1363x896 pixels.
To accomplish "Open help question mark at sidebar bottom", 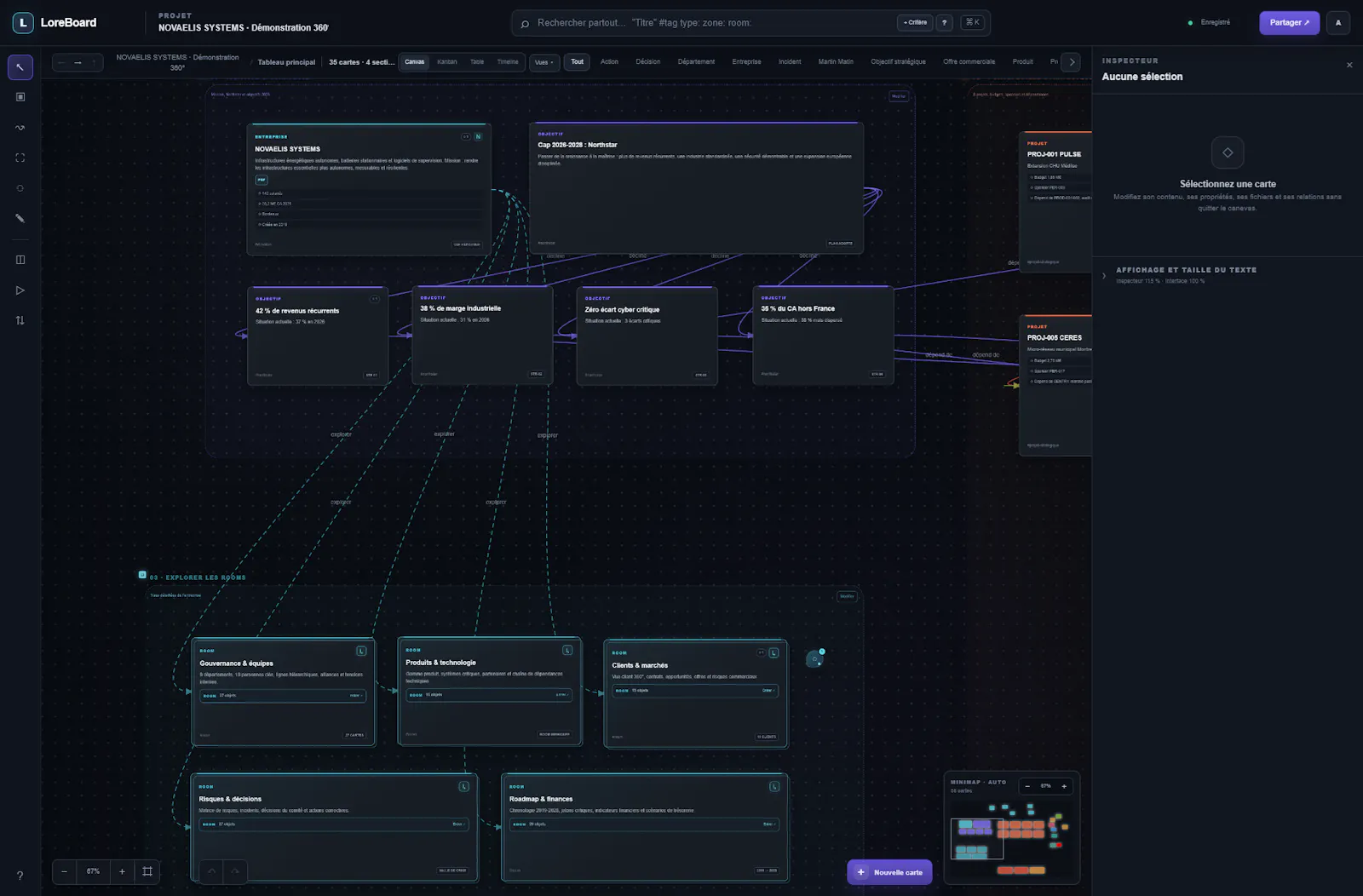I will coord(20,876).
